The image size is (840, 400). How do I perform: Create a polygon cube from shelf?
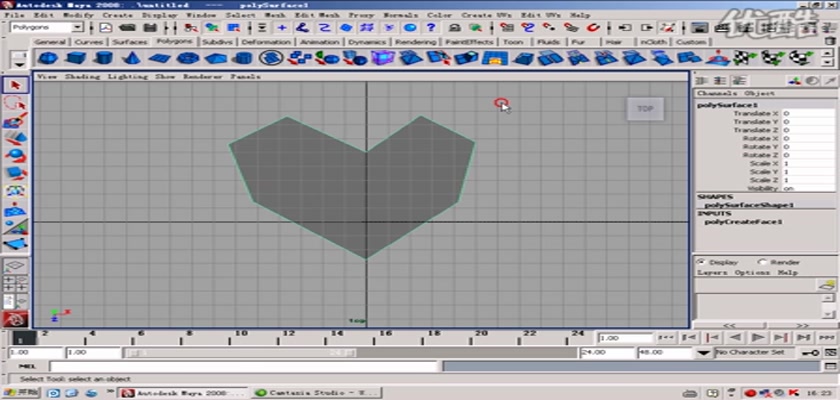click(x=76, y=57)
